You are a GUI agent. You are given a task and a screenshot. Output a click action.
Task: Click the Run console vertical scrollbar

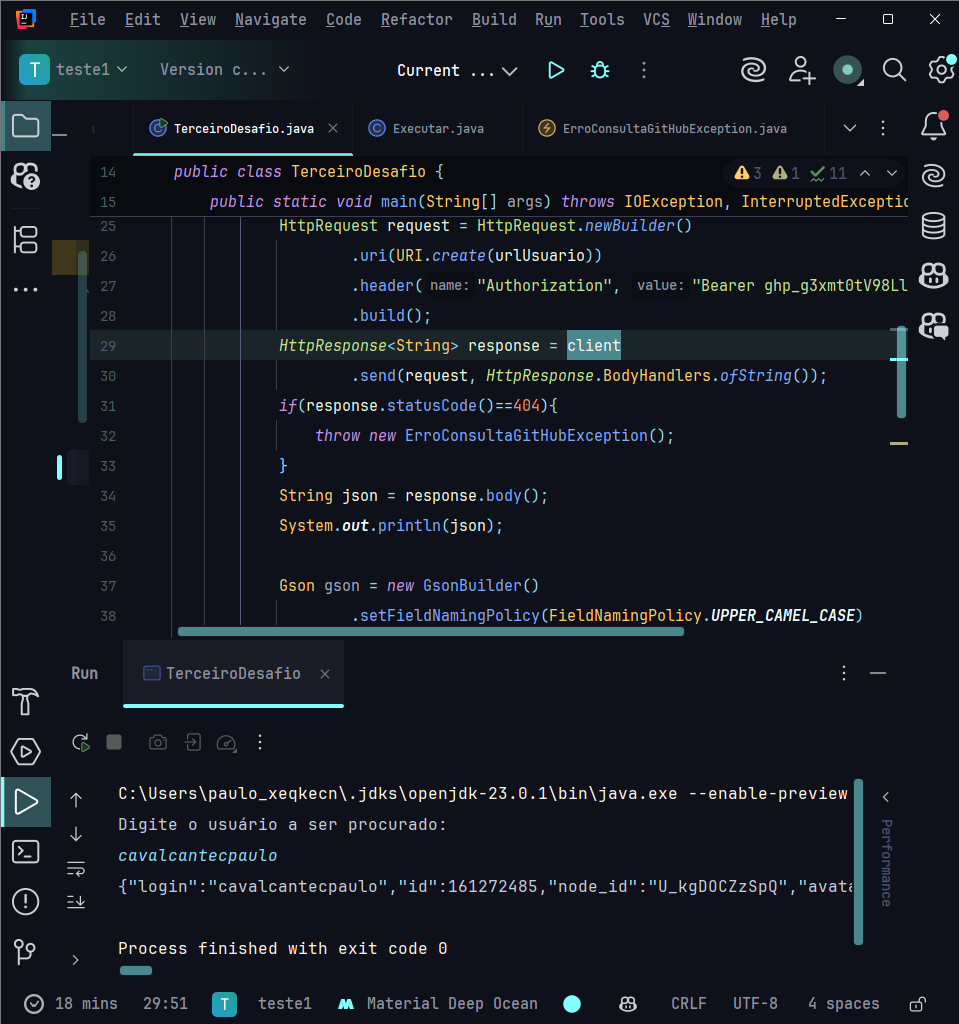(x=858, y=862)
